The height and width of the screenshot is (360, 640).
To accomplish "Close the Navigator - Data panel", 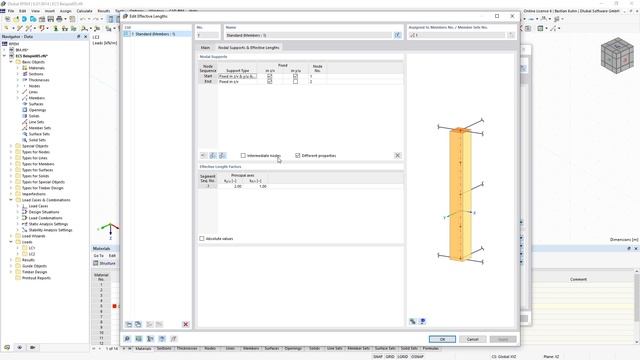I will [85, 37].
